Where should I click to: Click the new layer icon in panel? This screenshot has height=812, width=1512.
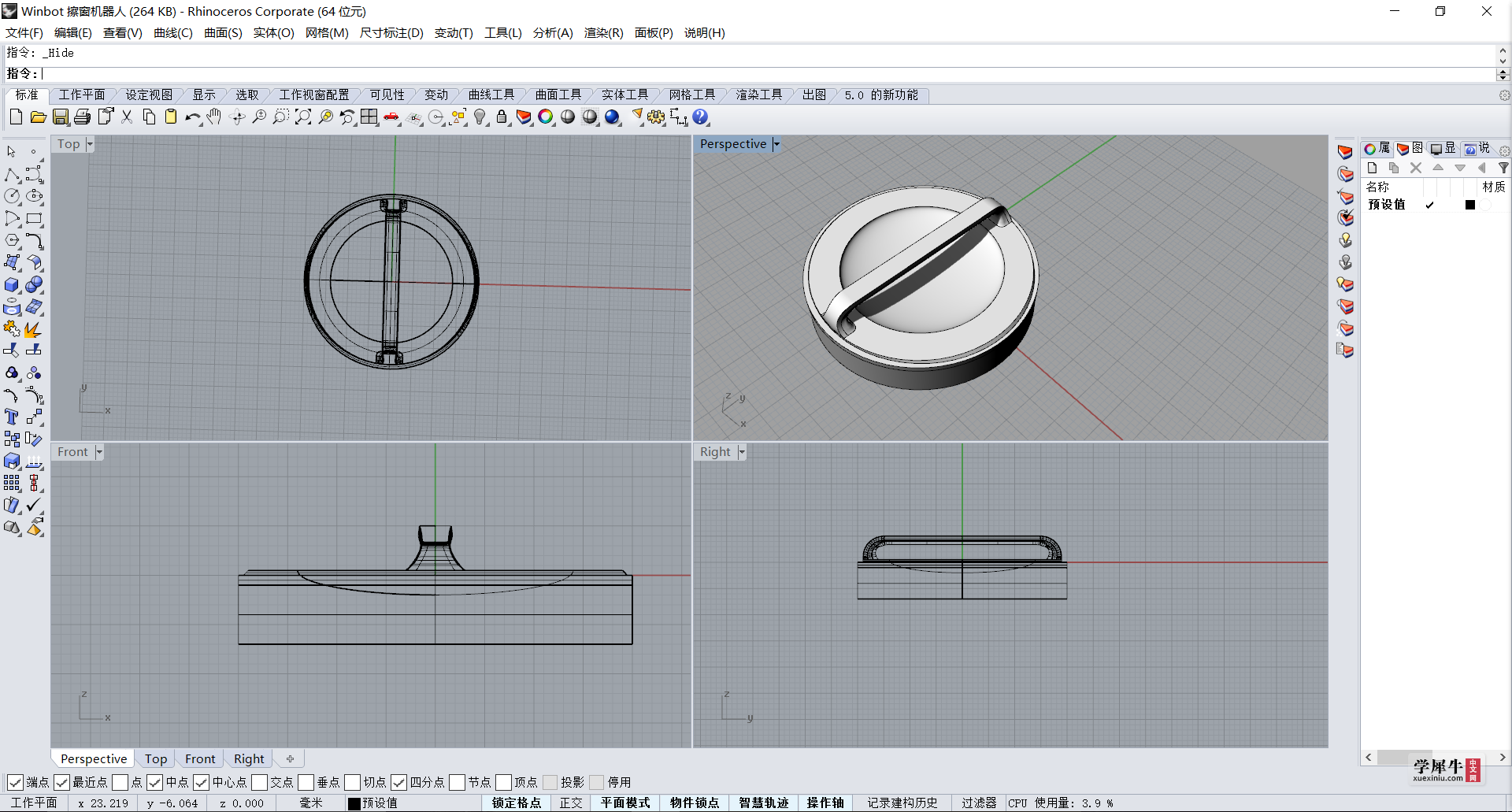tap(1372, 168)
